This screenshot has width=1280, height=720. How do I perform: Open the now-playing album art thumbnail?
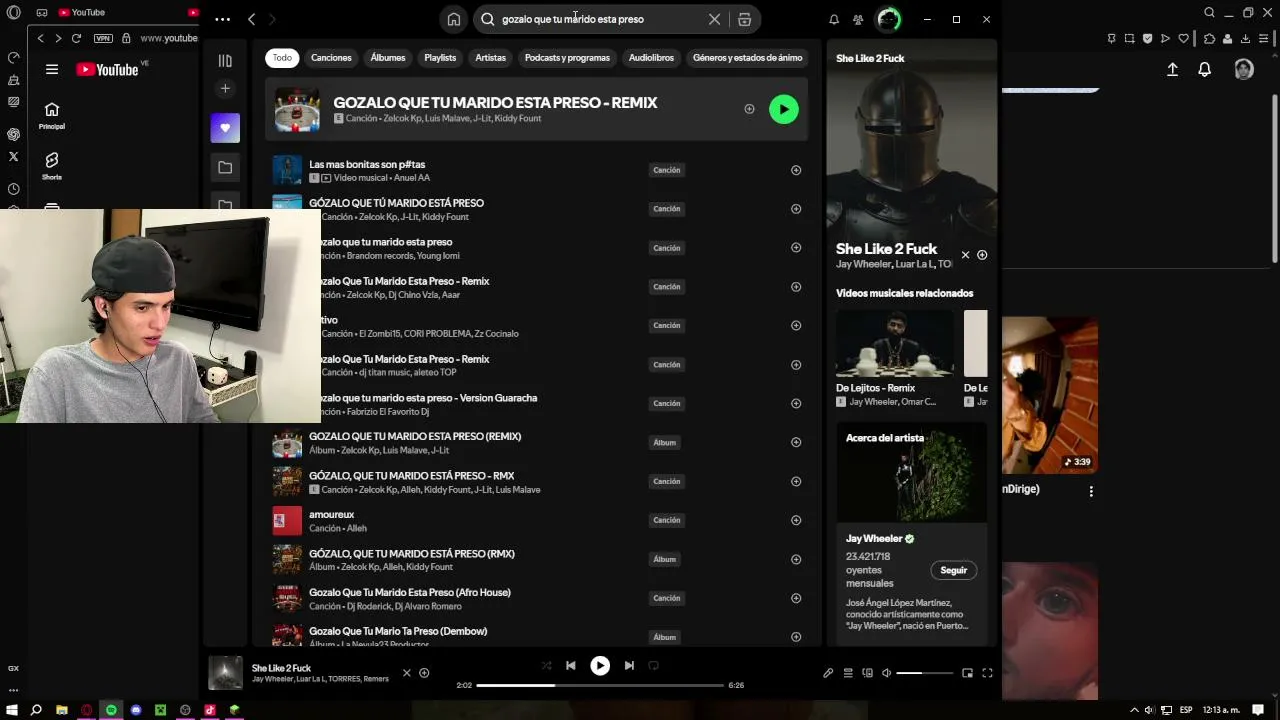pos(225,673)
